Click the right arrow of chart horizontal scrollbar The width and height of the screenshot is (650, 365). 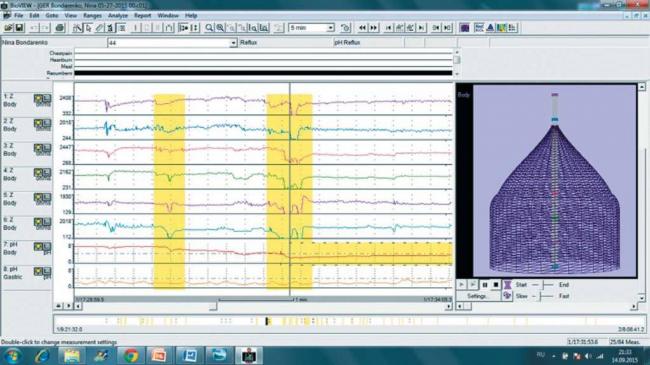(x=449, y=307)
